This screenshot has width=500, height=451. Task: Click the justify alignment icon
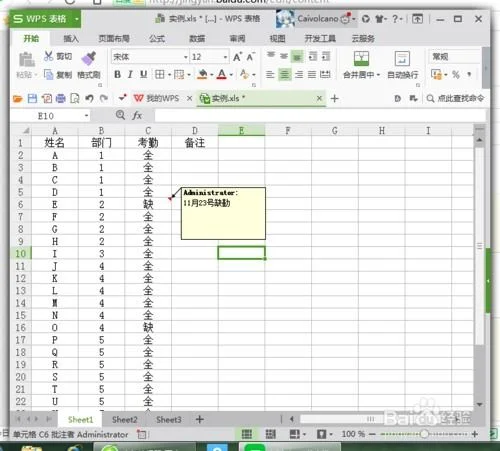(x=312, y=74)
